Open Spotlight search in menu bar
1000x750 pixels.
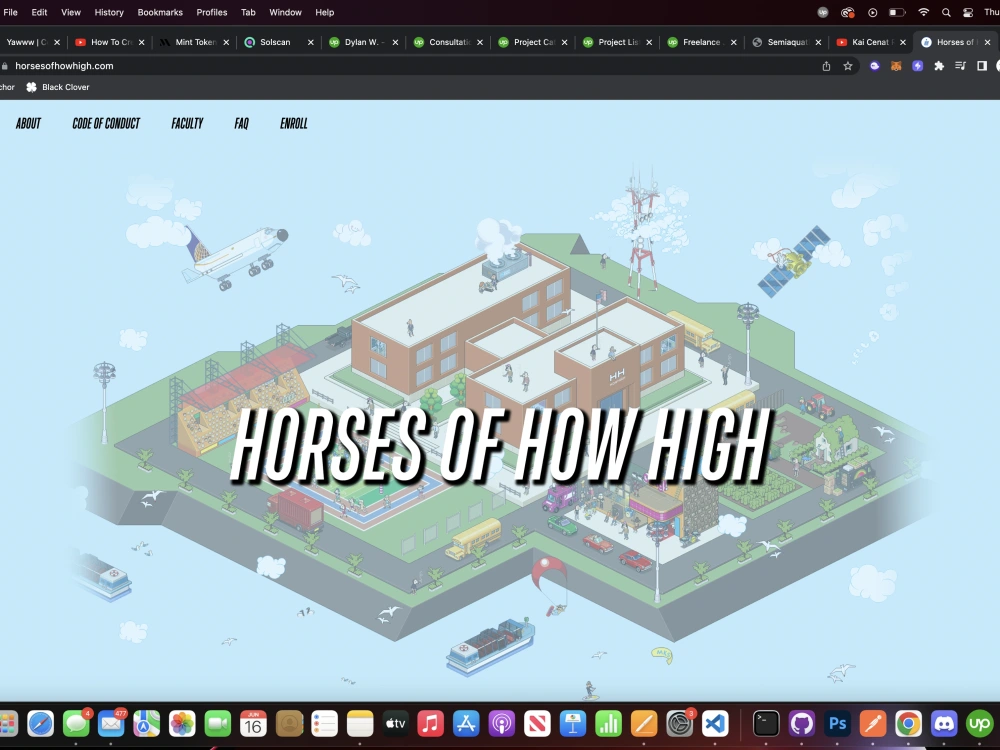946,12
